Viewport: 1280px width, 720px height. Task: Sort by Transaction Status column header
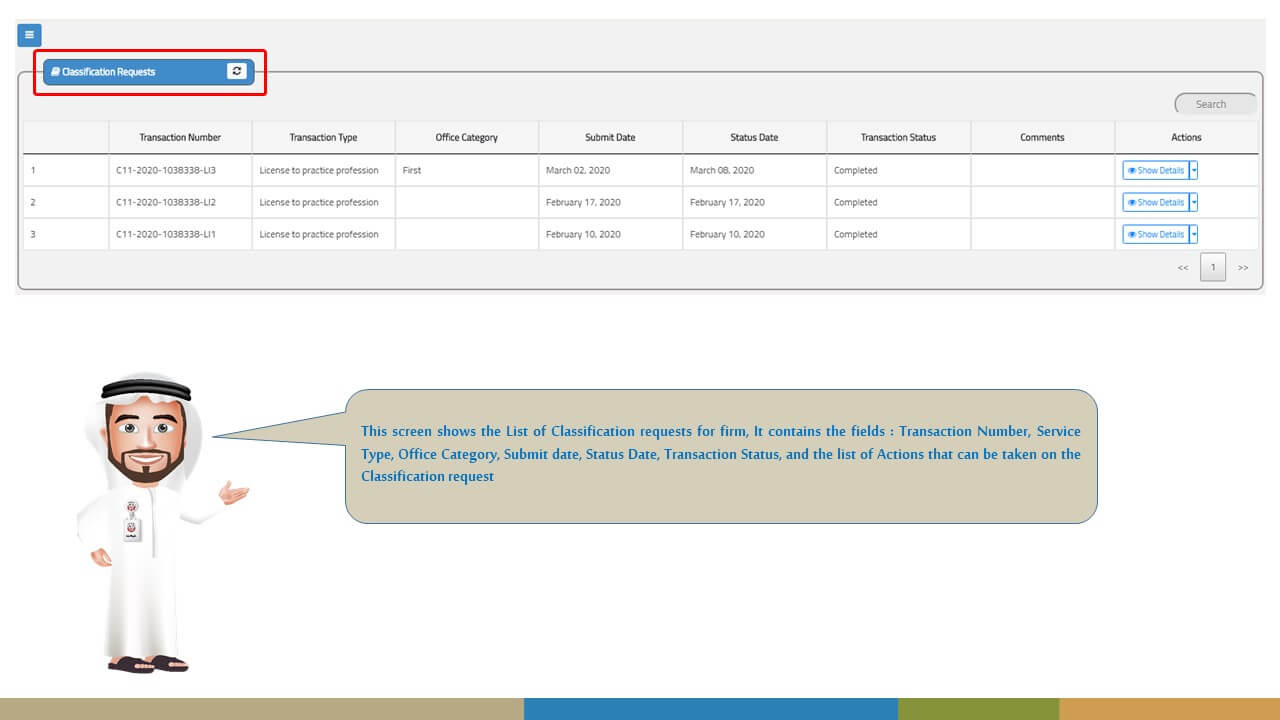pyautogui.click(x=898, y=138)
